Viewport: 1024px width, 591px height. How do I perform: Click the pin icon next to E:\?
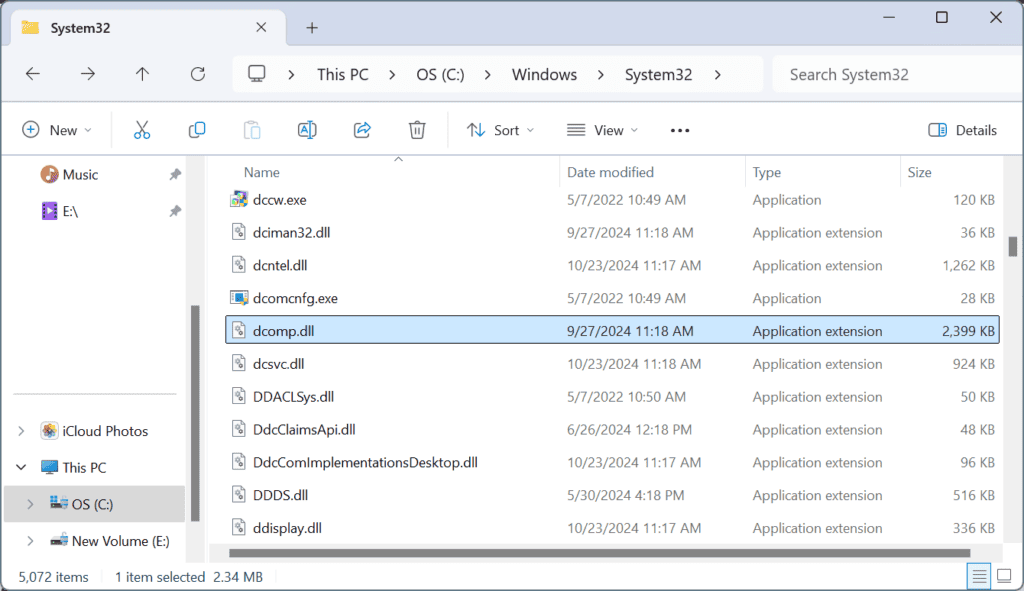[174, 211]
